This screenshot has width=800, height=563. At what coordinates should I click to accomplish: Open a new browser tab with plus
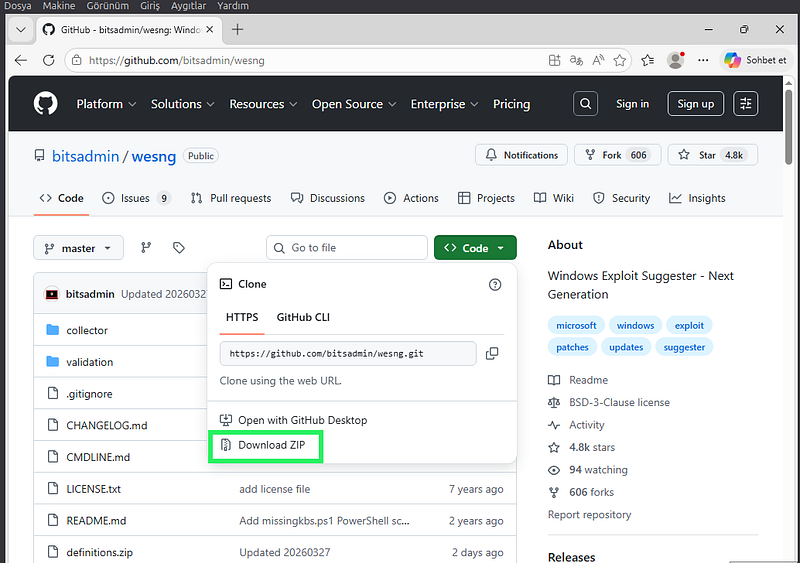(x=237, y=30)
